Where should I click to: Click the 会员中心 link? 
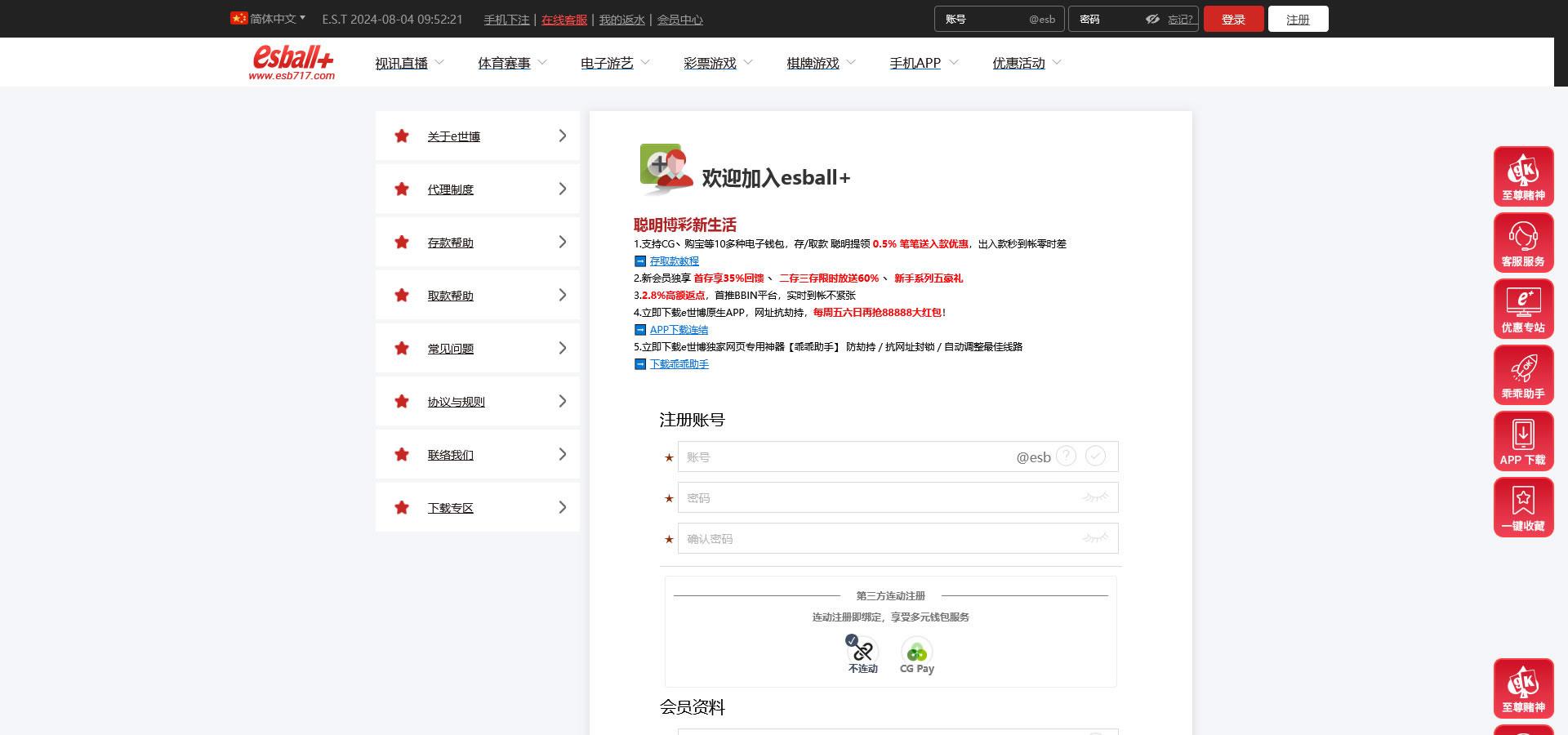point(679,20)
